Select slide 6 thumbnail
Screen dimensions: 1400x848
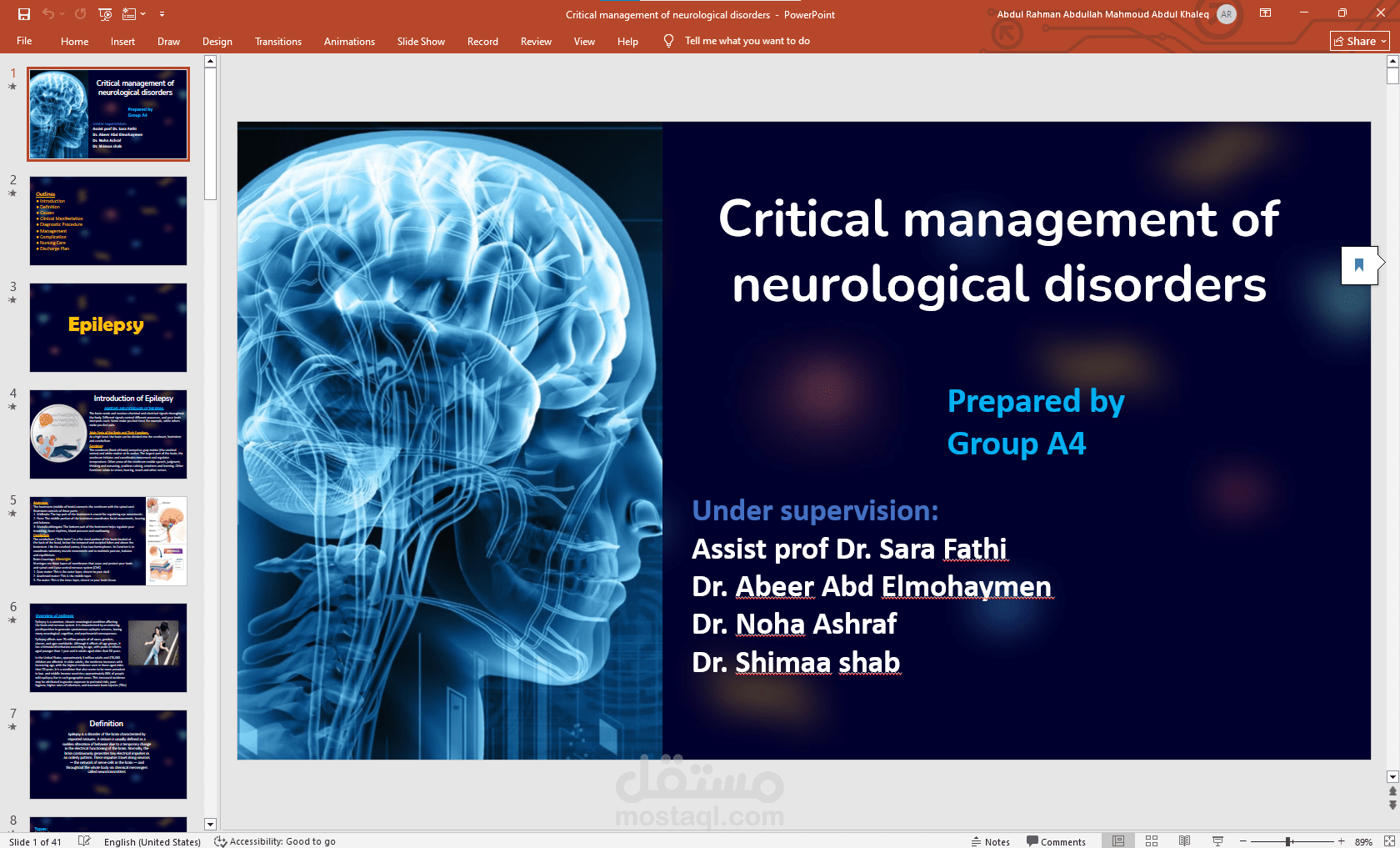pyautogui.click(x=108, y=648)
